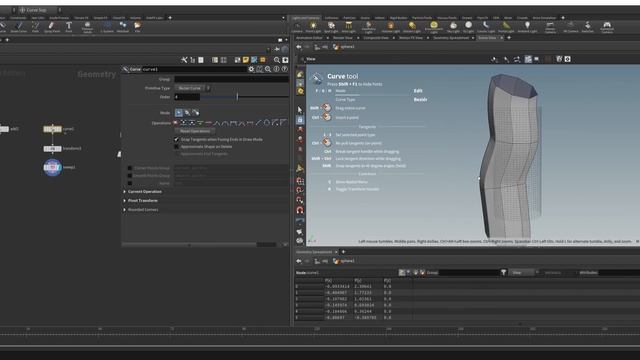
Task: Add an Ambient Light from shelf
Action: click(x=527, y=27)
